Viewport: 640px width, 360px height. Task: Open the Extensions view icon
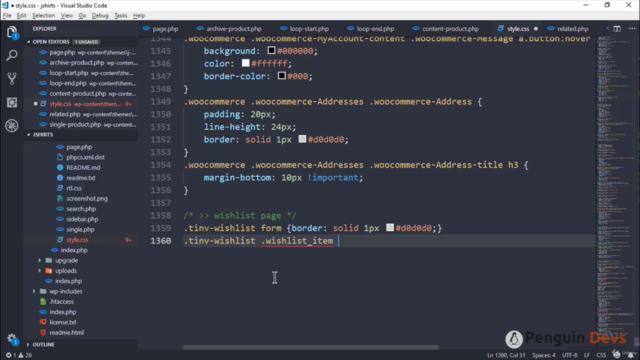point(12,102)
